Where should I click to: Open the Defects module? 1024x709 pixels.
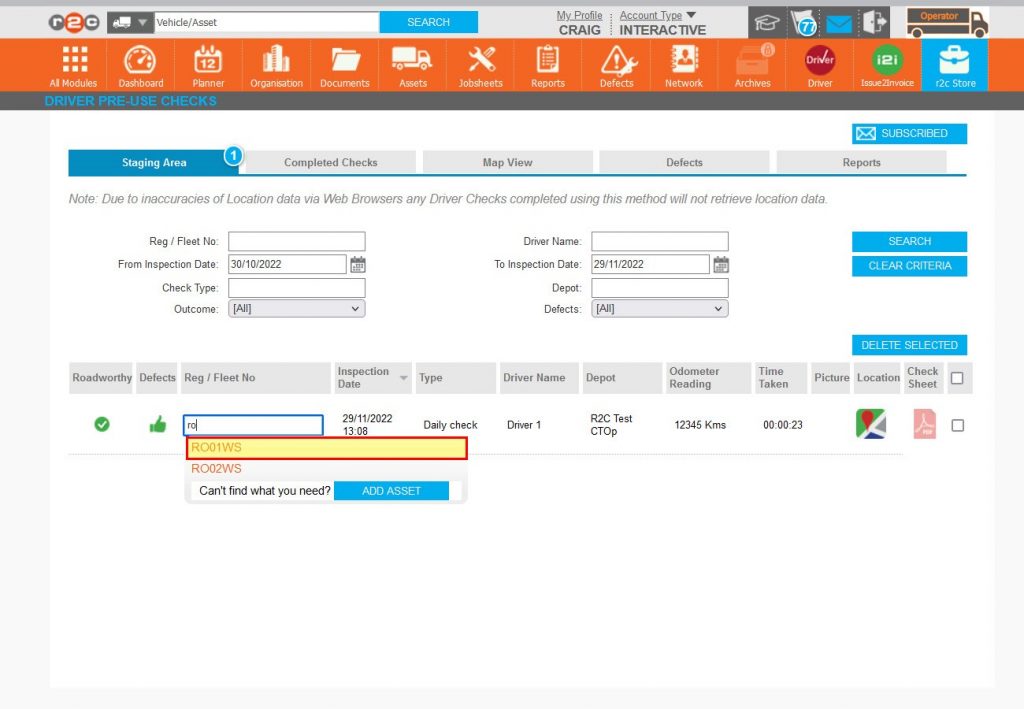[x=616, y=64]
